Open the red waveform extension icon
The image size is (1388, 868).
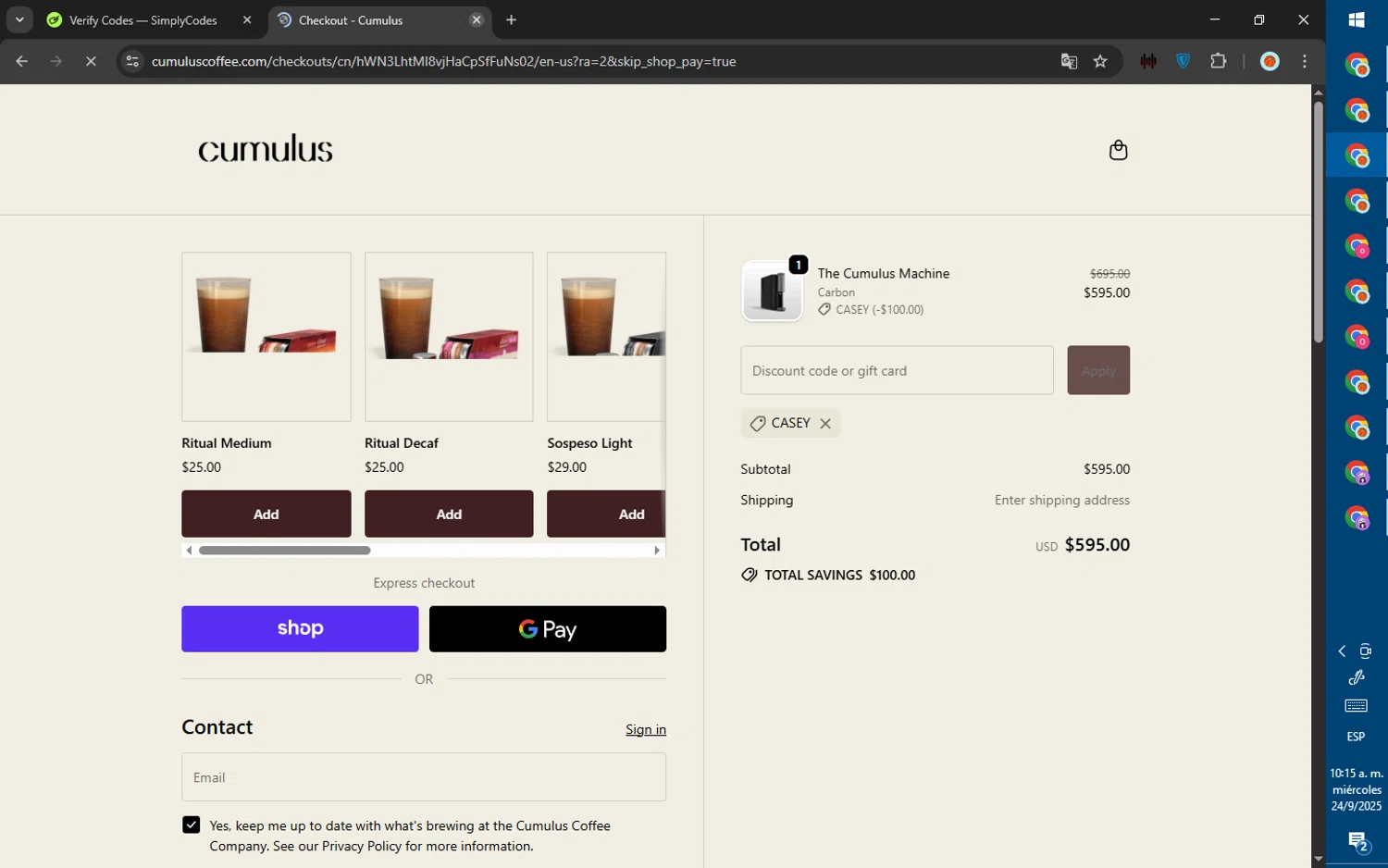(1148, 61)
